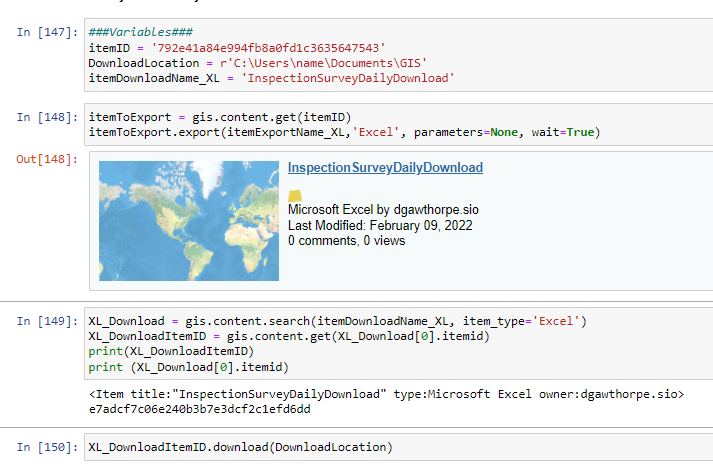713x467 pixels.
Task: Click into the ###Variables### comment line
Action: (x=127, y=33)
